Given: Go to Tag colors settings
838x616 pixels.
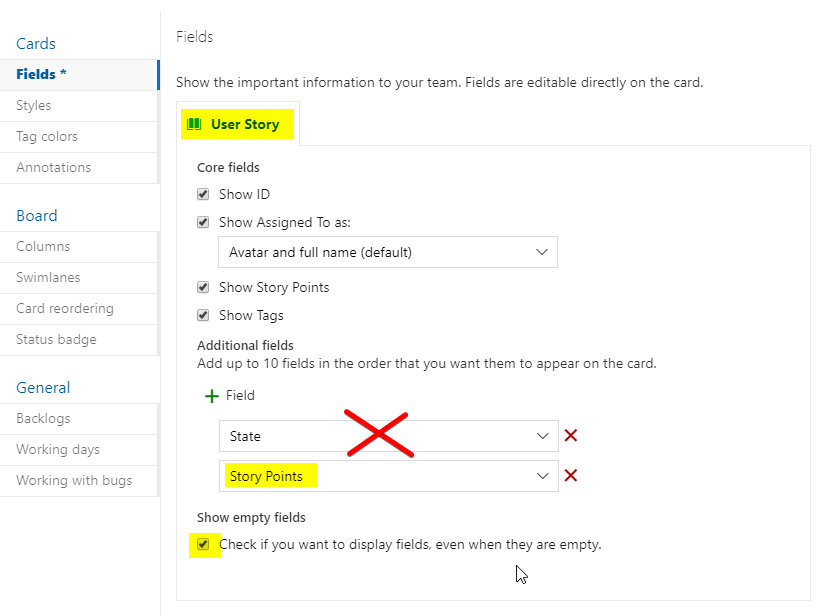Looking at the screenshot, I should click(47, 137).
